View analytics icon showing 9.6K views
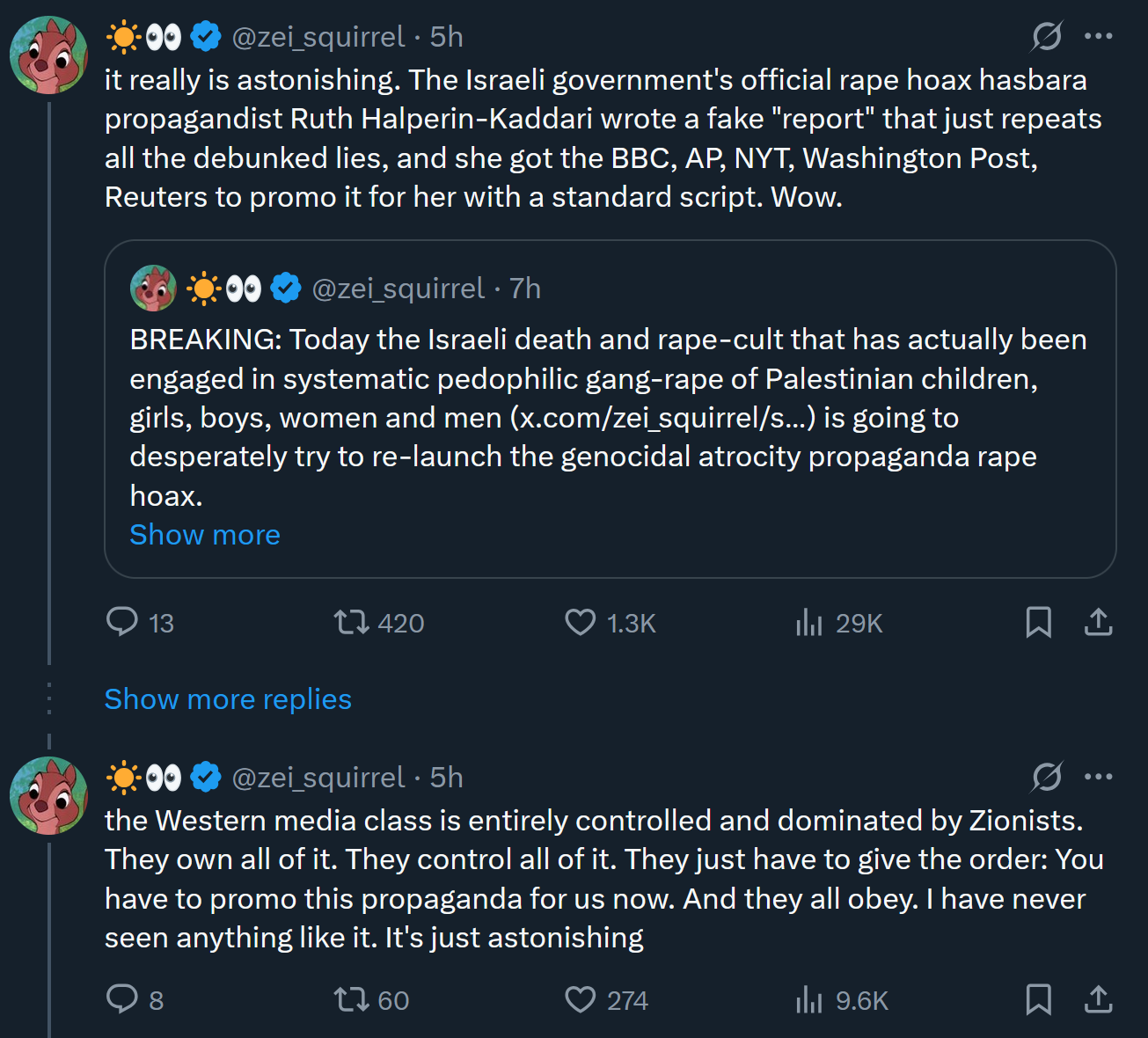Viewport: 1148px width, 1038px height. click(808, 999)
